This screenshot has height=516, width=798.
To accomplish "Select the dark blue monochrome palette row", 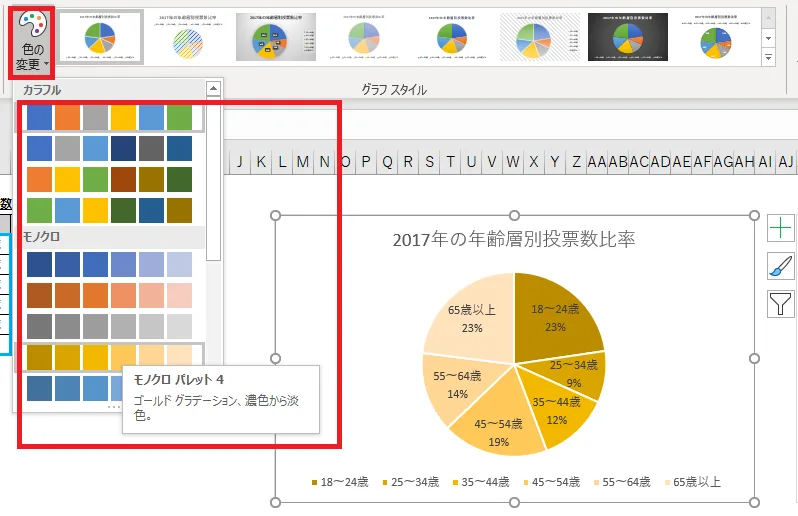I will [x=110, y=265].
